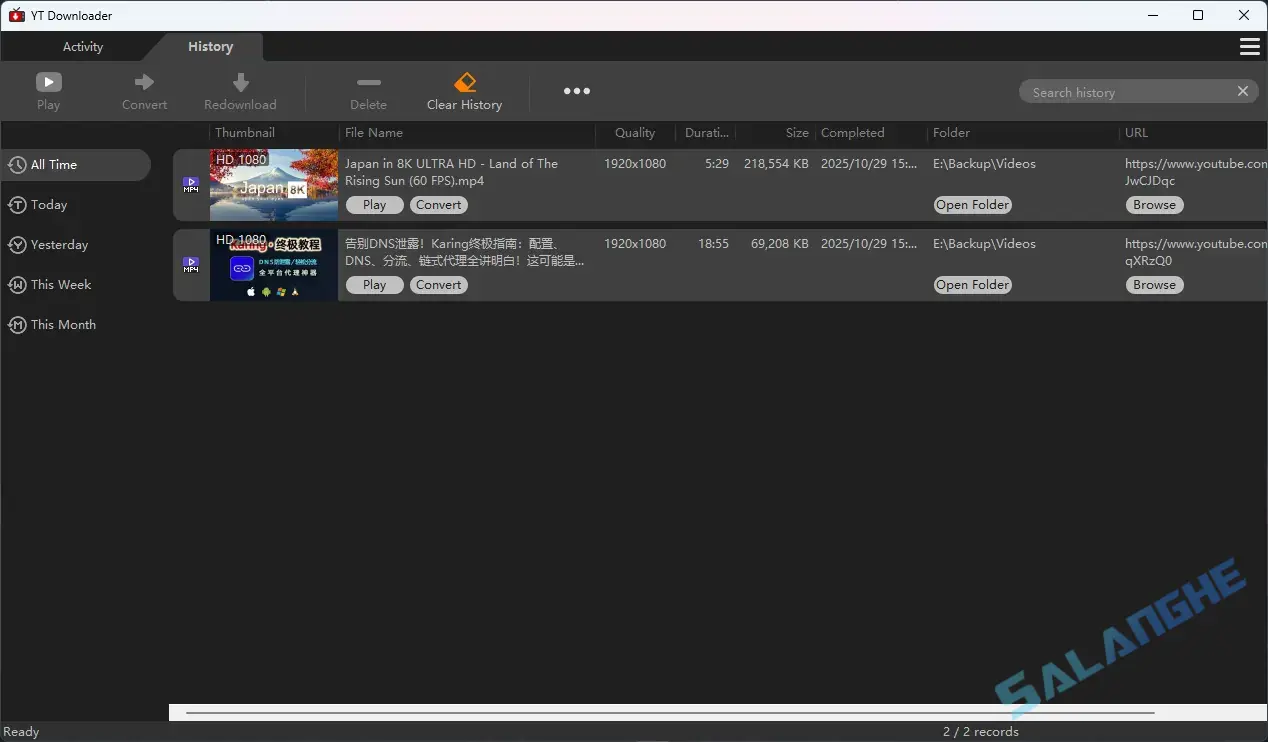This screenshot has width=1268, height=742.
Task: Trigger Clear History with its eraser icon
Action: [x=464, y=83]
